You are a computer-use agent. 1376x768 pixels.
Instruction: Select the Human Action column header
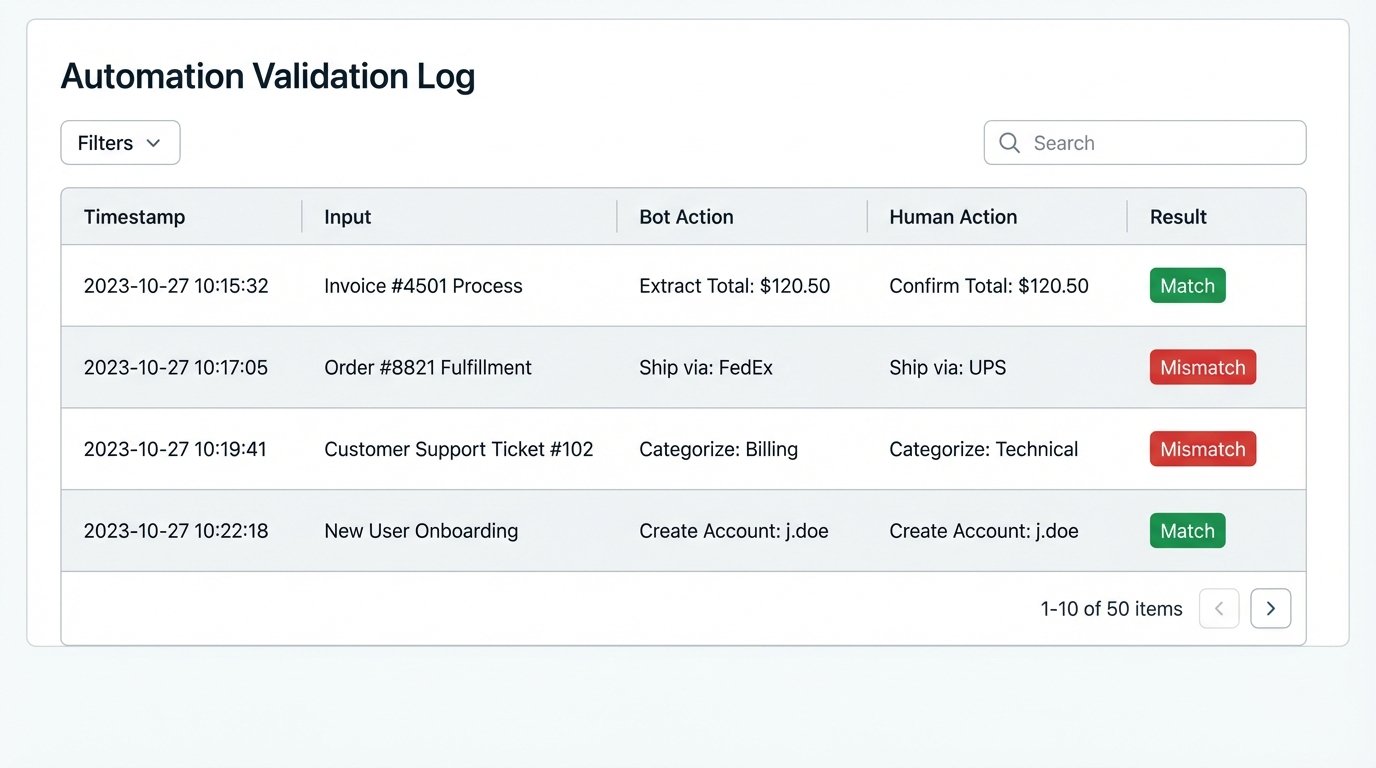(952, 216)
